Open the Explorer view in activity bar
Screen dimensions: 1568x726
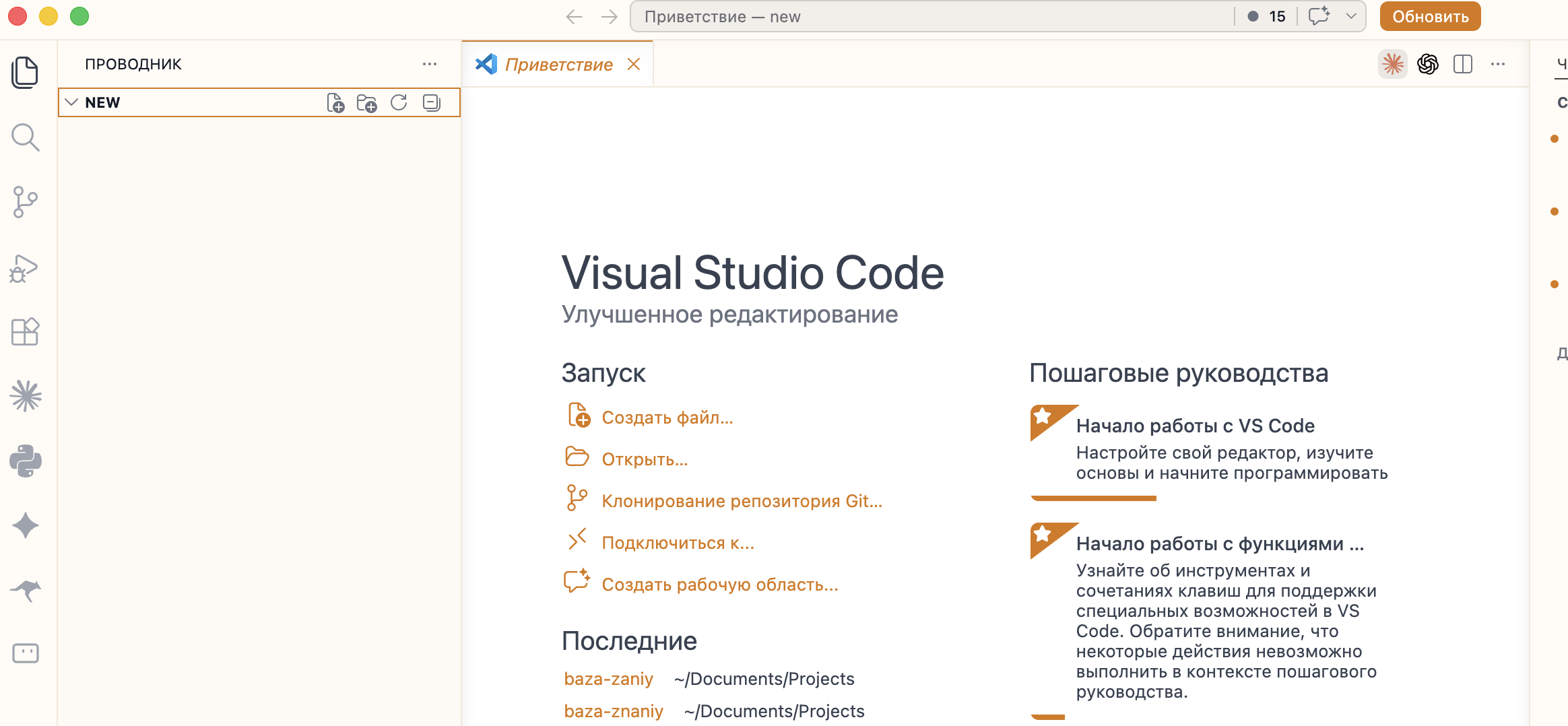(x=26, y=72)
